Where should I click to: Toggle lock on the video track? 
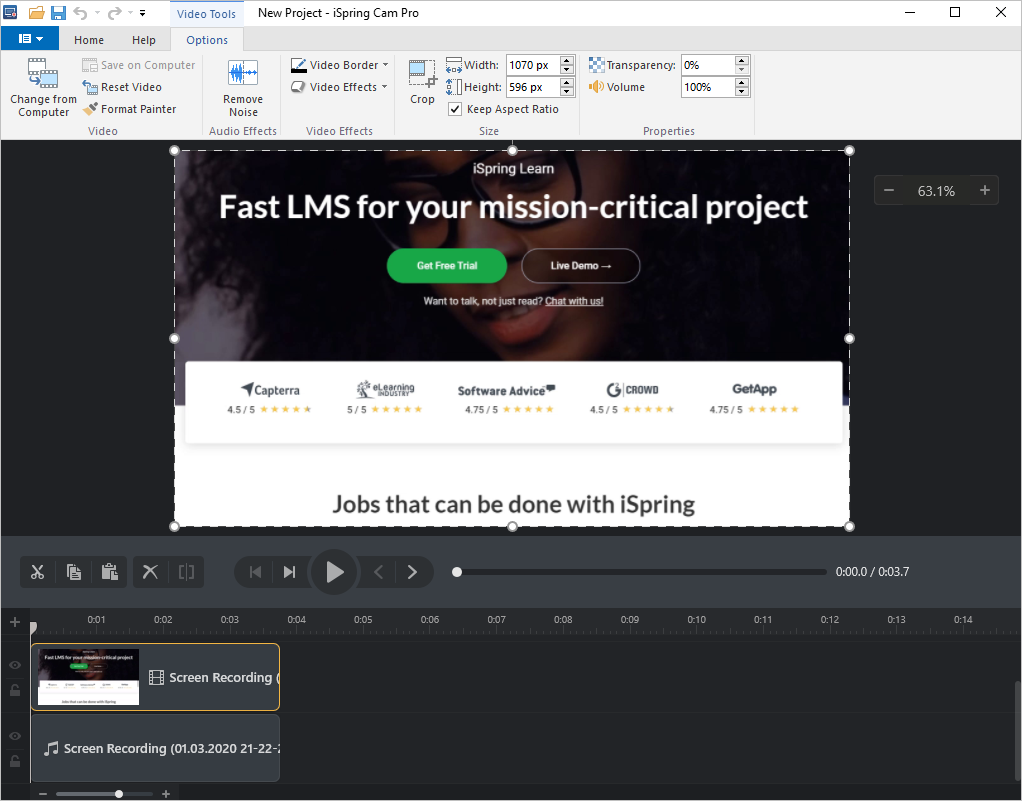15,690
